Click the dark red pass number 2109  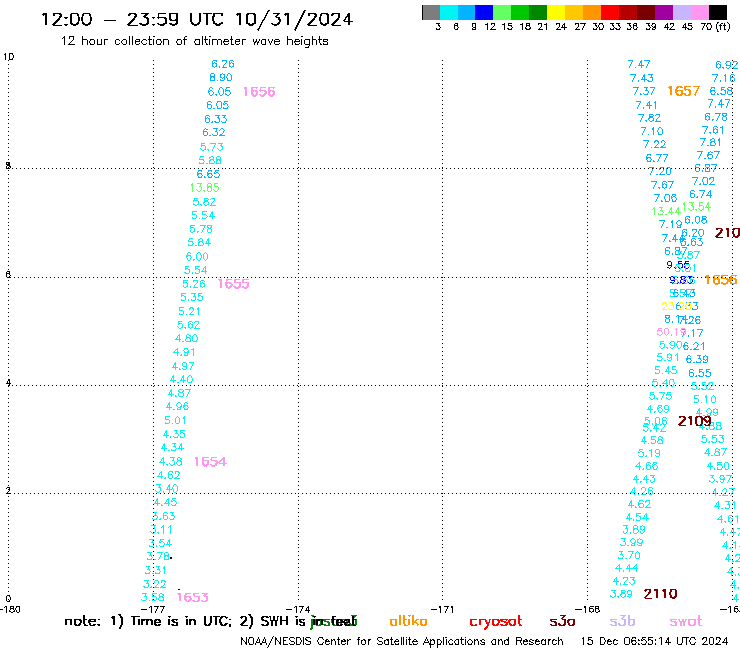click(694, 421)
